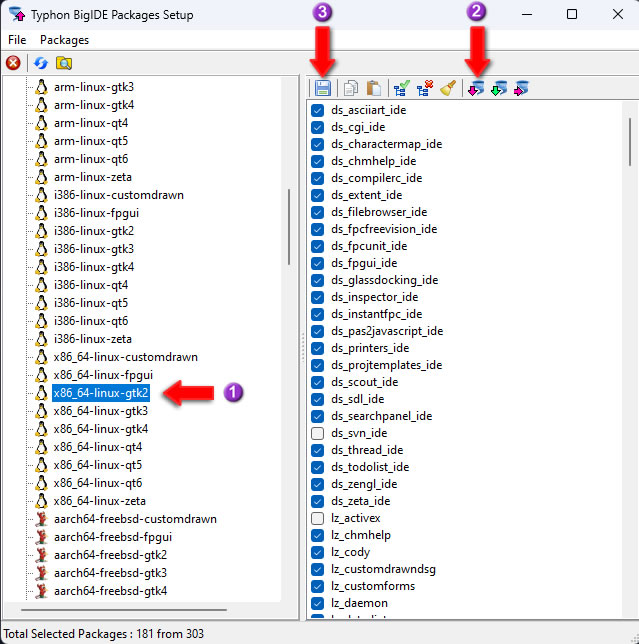This screenshot has width=639, height=644.
Task: Click the folder search icon
Action: (x=64, y=63)
